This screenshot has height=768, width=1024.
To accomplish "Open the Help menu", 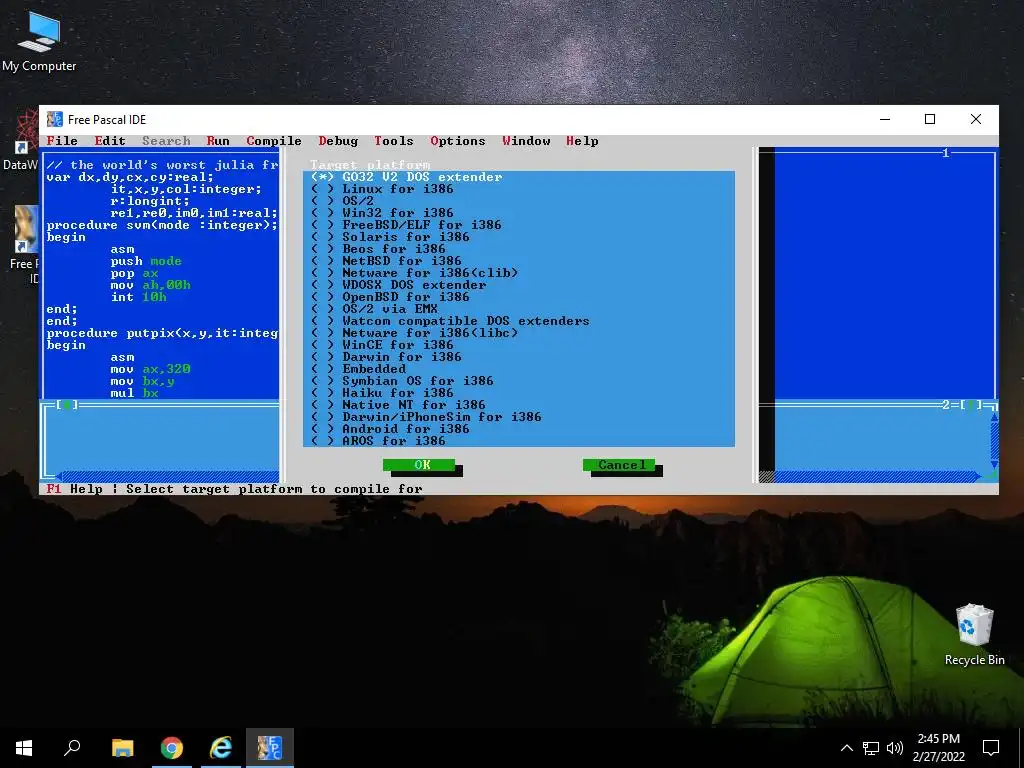I will pyautogui.click(x=582, y=141).
